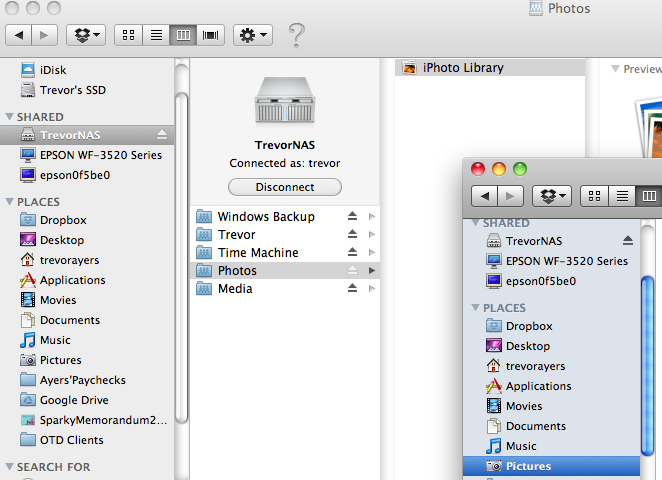The height and width of the screenshot is (480, 662).
Task: Select EPSON WF-3520 Series in the Photos window sidebar
Action: [87, 155]
